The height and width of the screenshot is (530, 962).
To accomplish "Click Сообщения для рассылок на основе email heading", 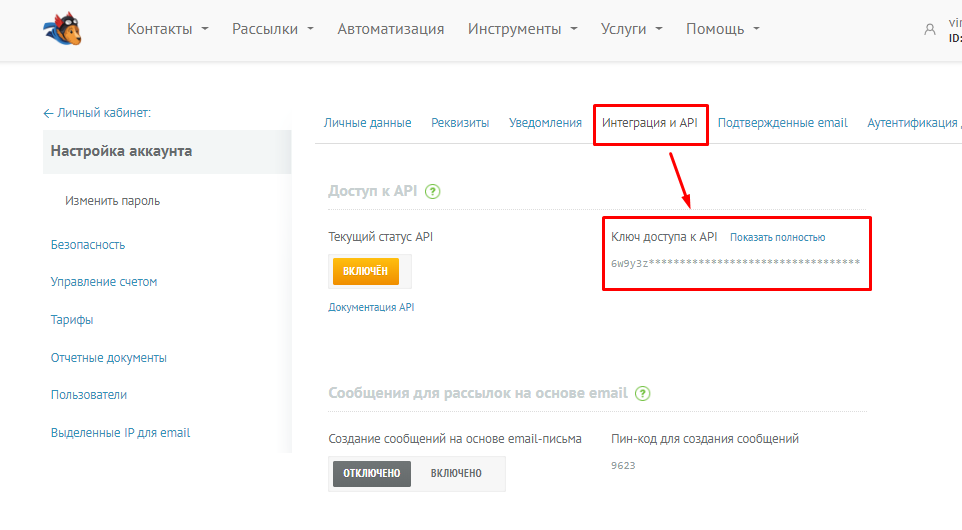I will (x=478, y=393).
